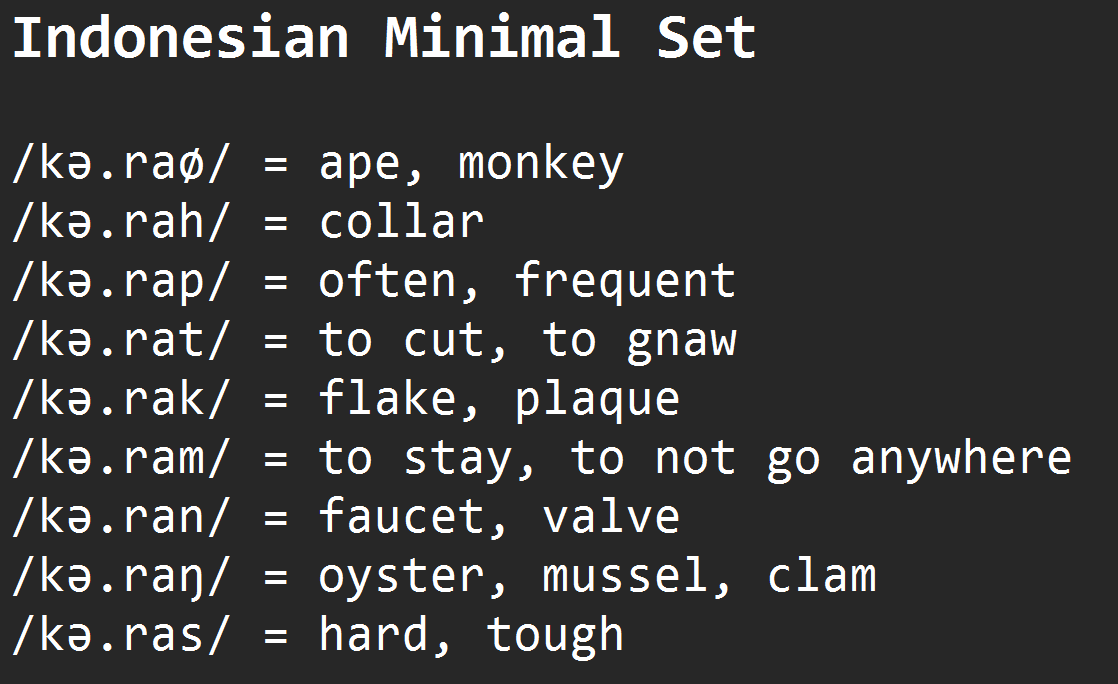Select the /kə.rat/ transcription

coord(121,341)
